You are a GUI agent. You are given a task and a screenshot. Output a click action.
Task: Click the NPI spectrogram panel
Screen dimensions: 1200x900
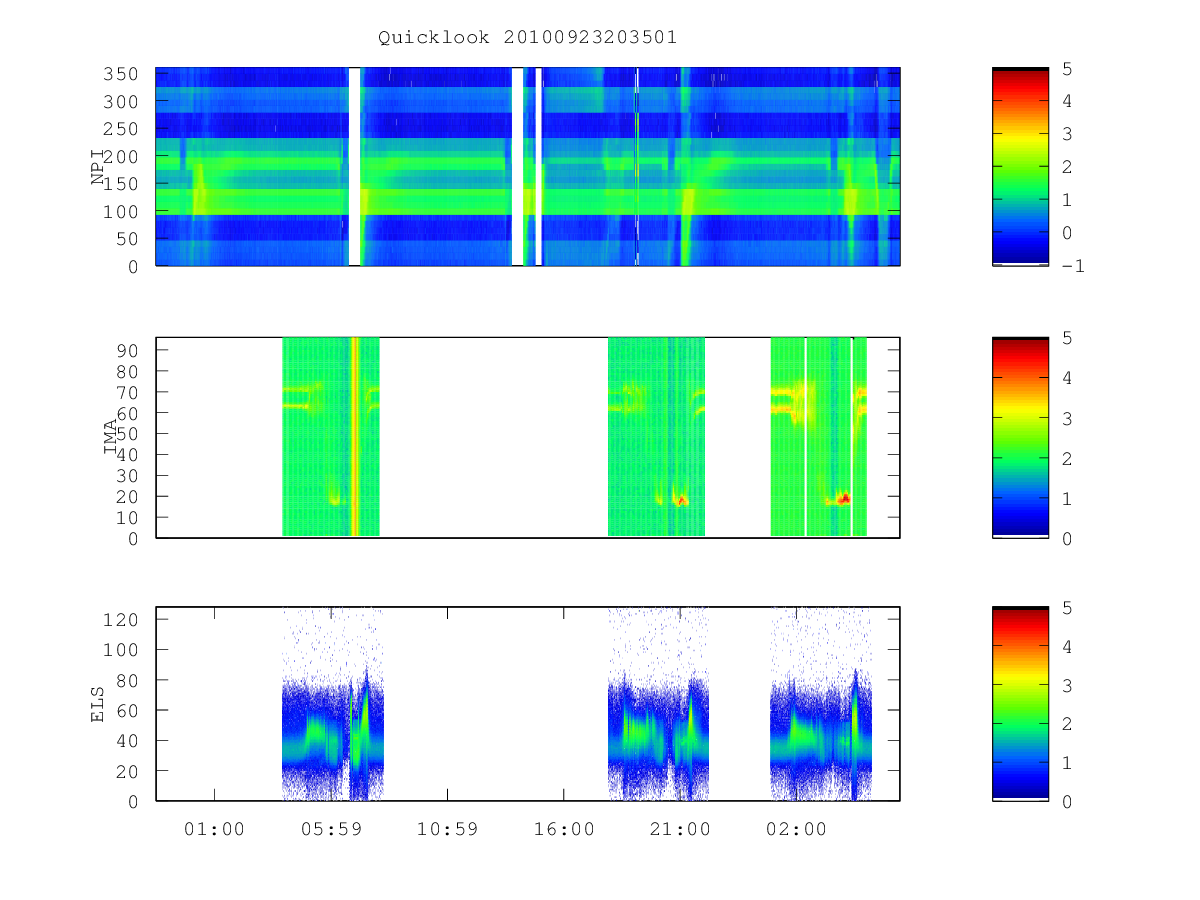[528, 167]
